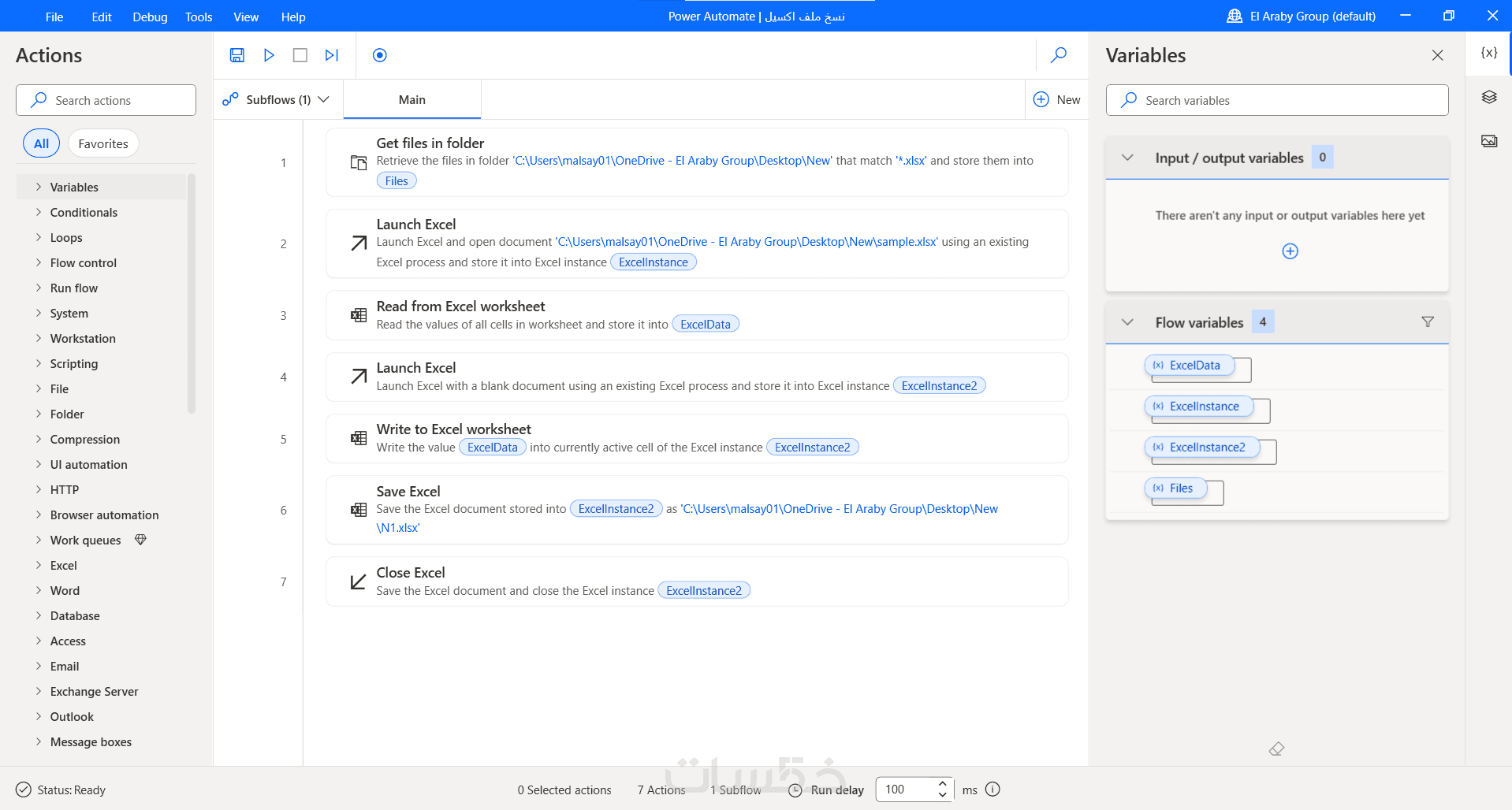Click the Save Excel action icon
Viewport: 1512px width, 810px height.
(x=359, y=510)
